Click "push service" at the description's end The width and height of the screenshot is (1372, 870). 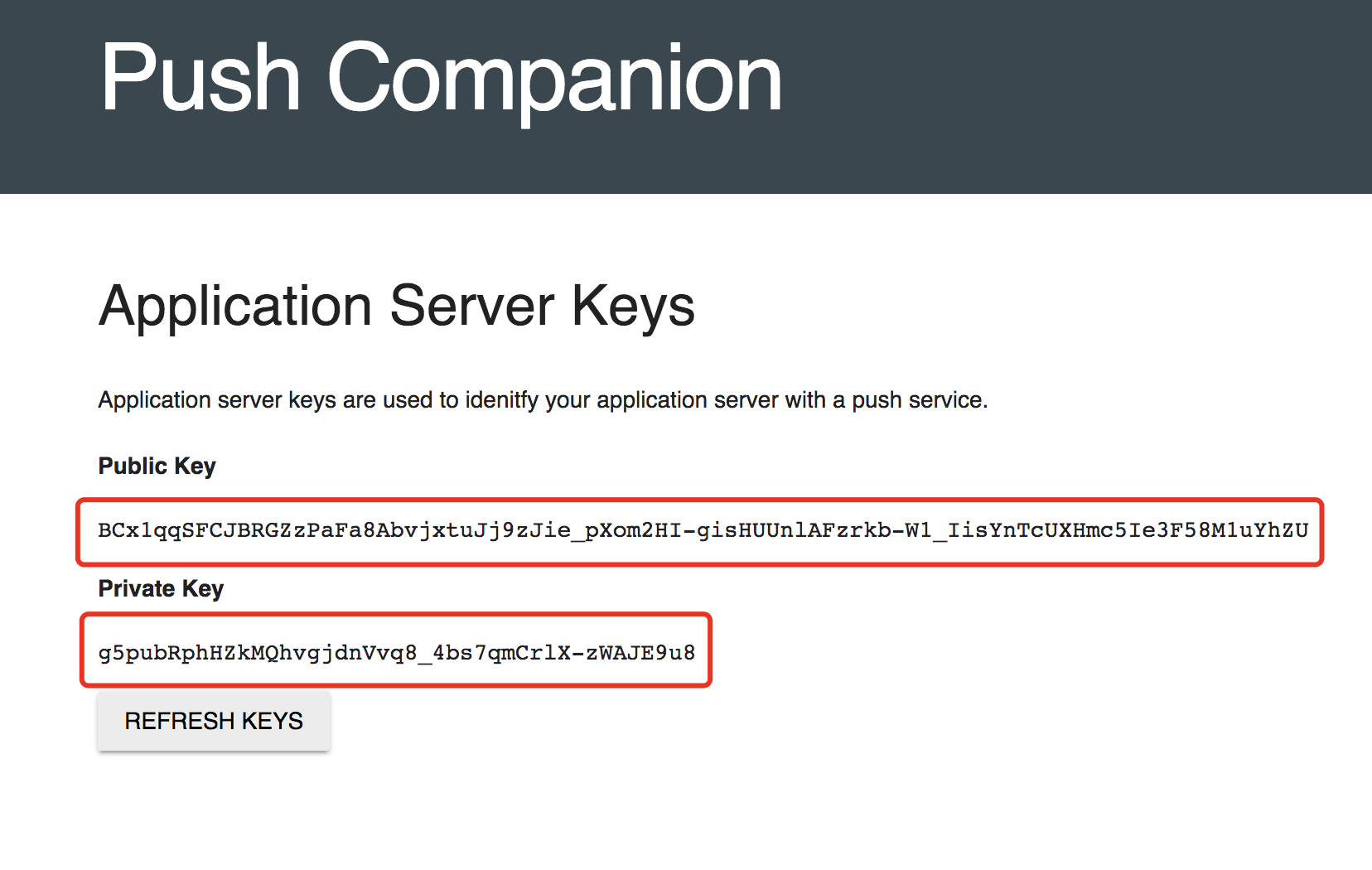click(918, 400)
